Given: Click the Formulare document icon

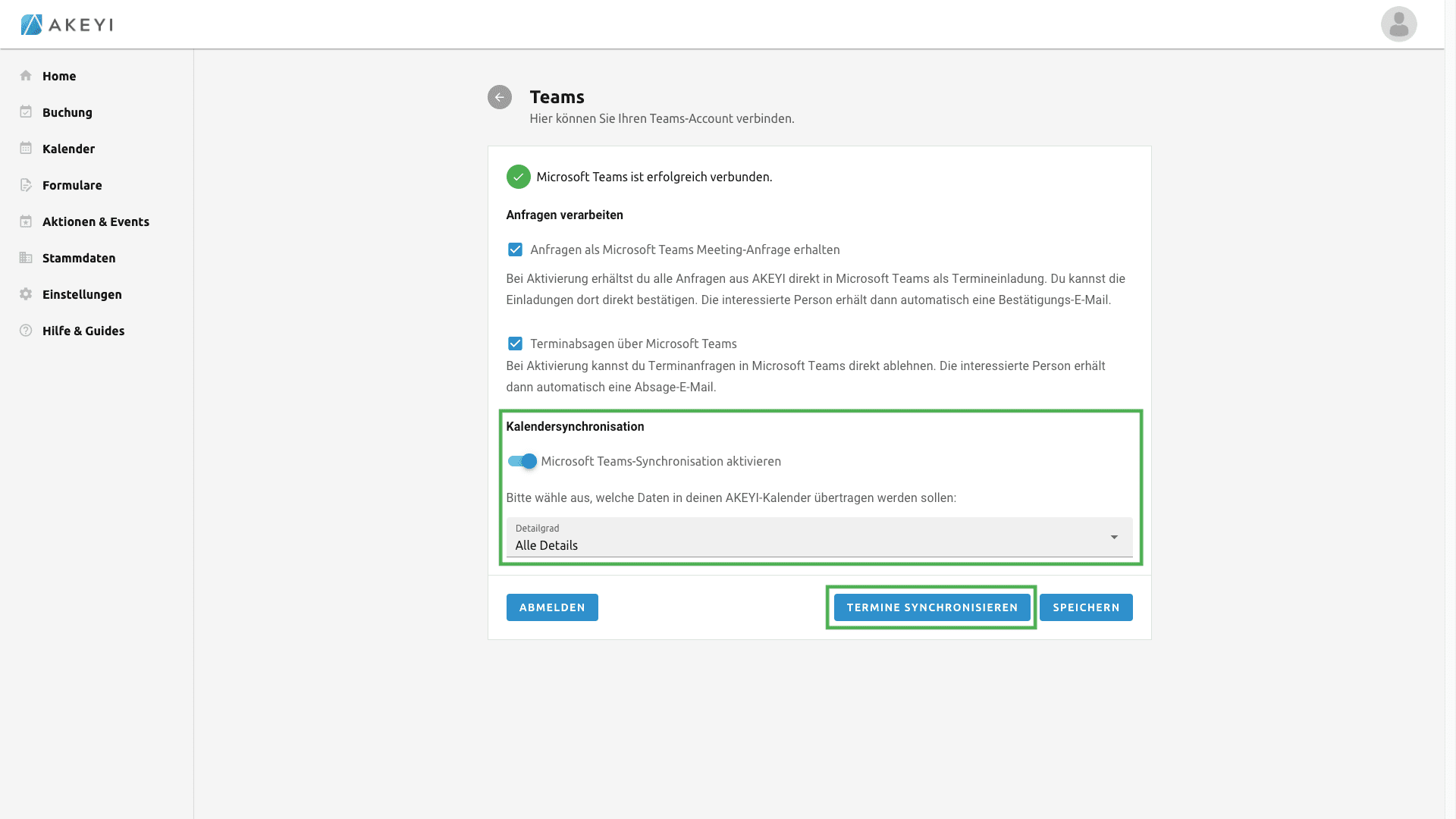Looking at the screenshot, I should coord(26,185).
